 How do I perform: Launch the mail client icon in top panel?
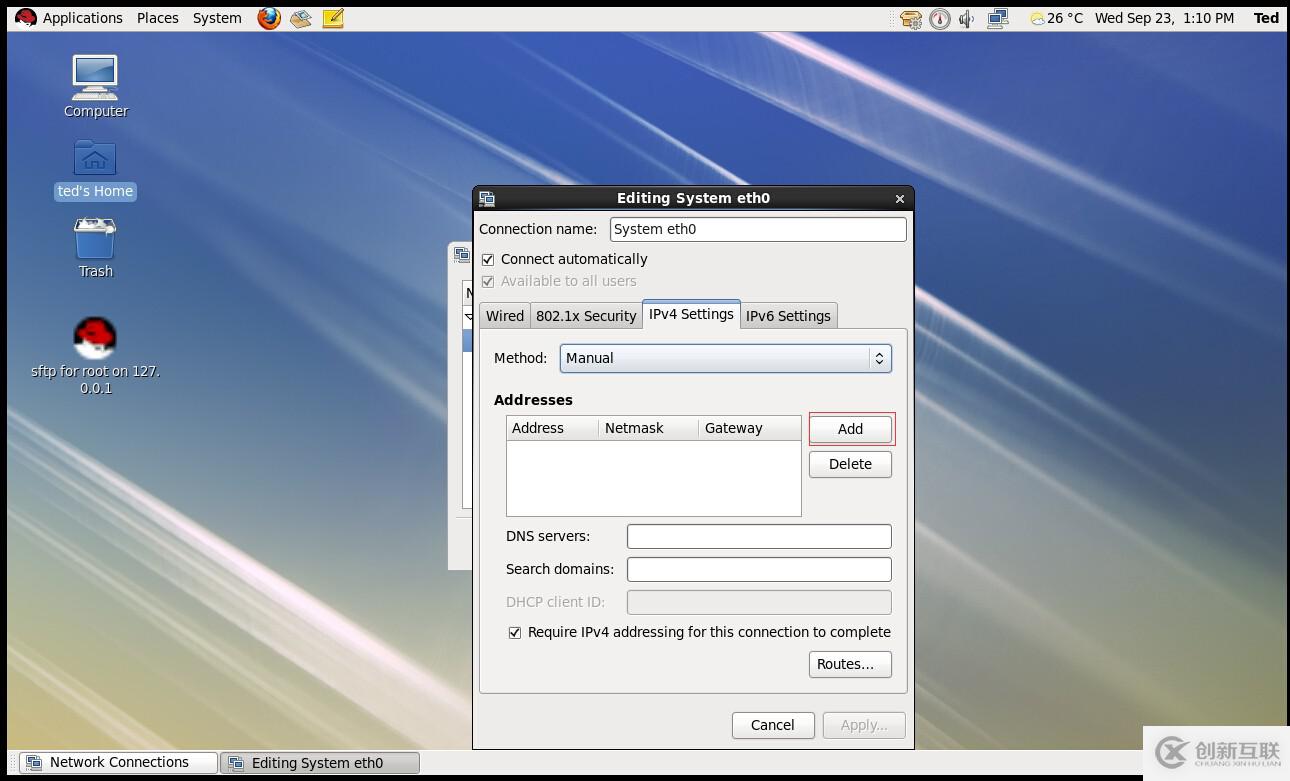coord(301,18)
